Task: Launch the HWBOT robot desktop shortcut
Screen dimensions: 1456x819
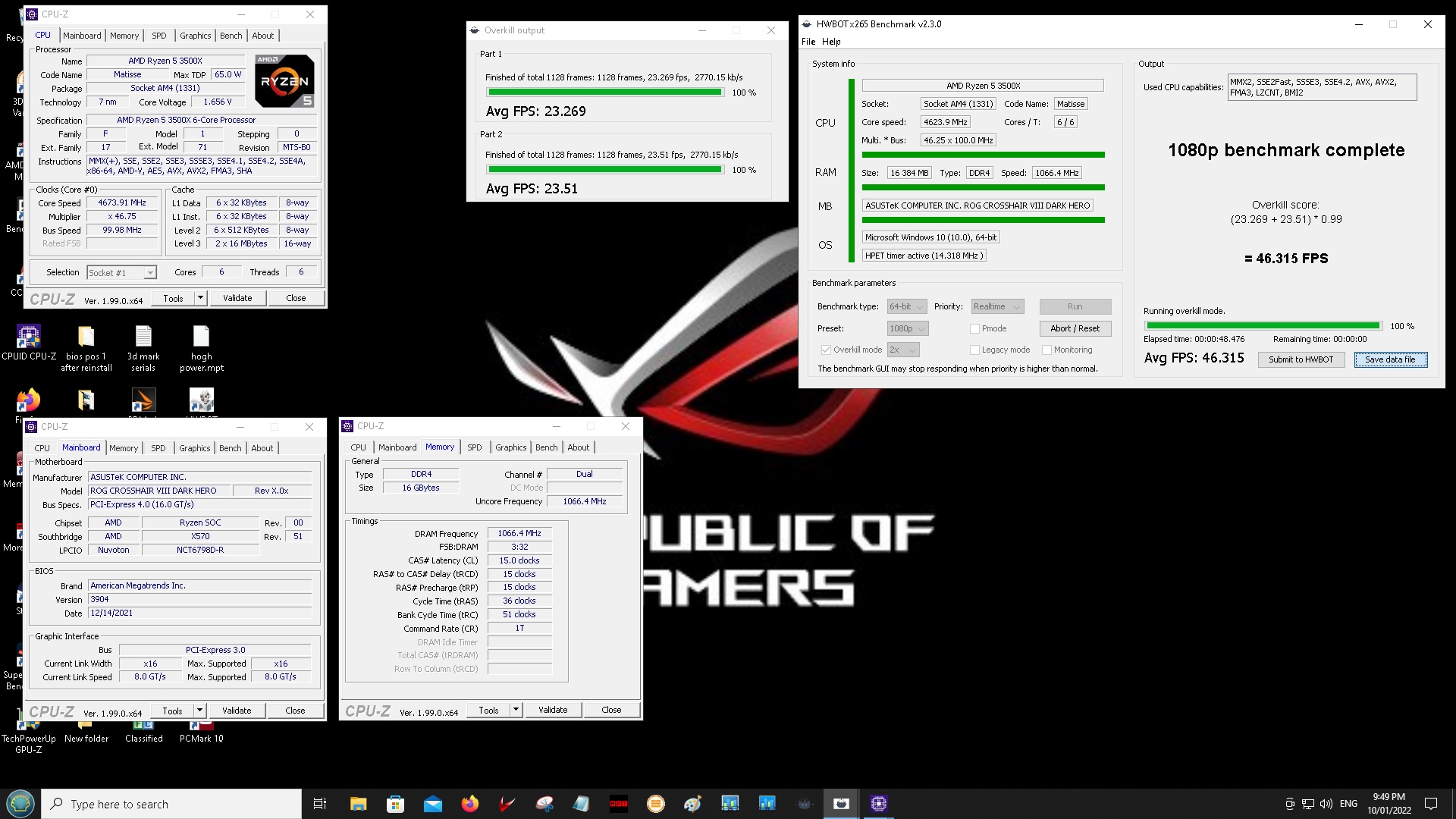Action: click(201, 400)
